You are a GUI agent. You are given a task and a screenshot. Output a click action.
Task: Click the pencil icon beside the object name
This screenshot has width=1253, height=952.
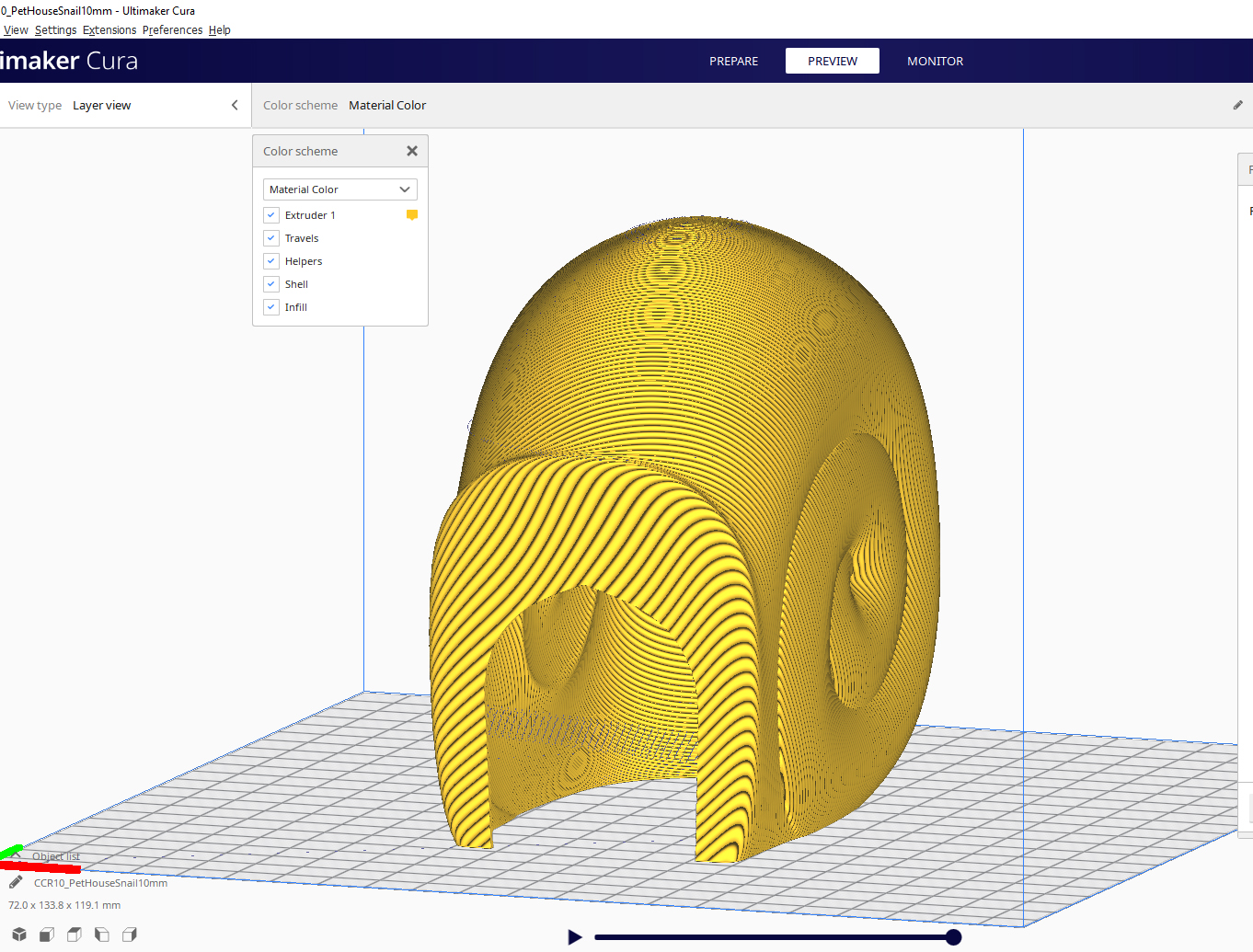point(15,881)
